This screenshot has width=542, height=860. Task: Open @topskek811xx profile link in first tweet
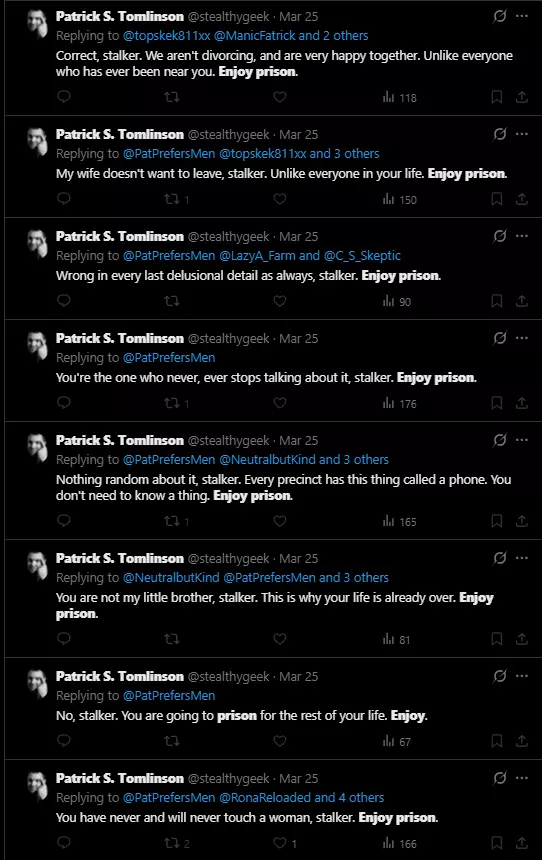tap(166, 36)
